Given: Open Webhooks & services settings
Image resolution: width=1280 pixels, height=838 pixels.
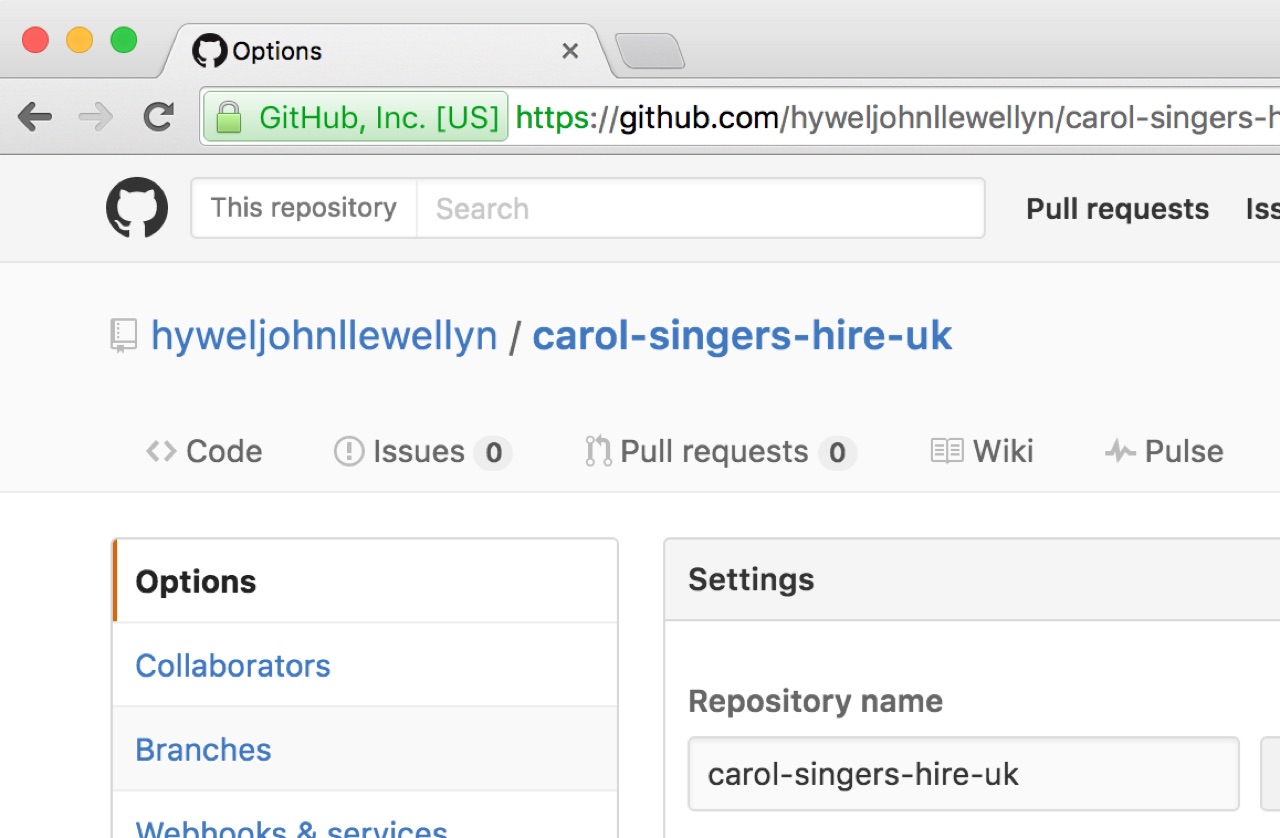Looking at the screenshot, I should (365, 815).
